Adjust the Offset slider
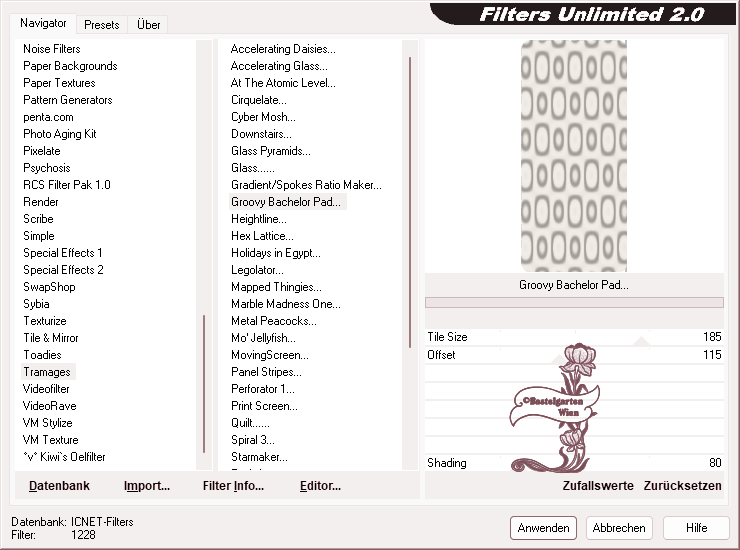 pyautogui.click(x=574, y=355)
